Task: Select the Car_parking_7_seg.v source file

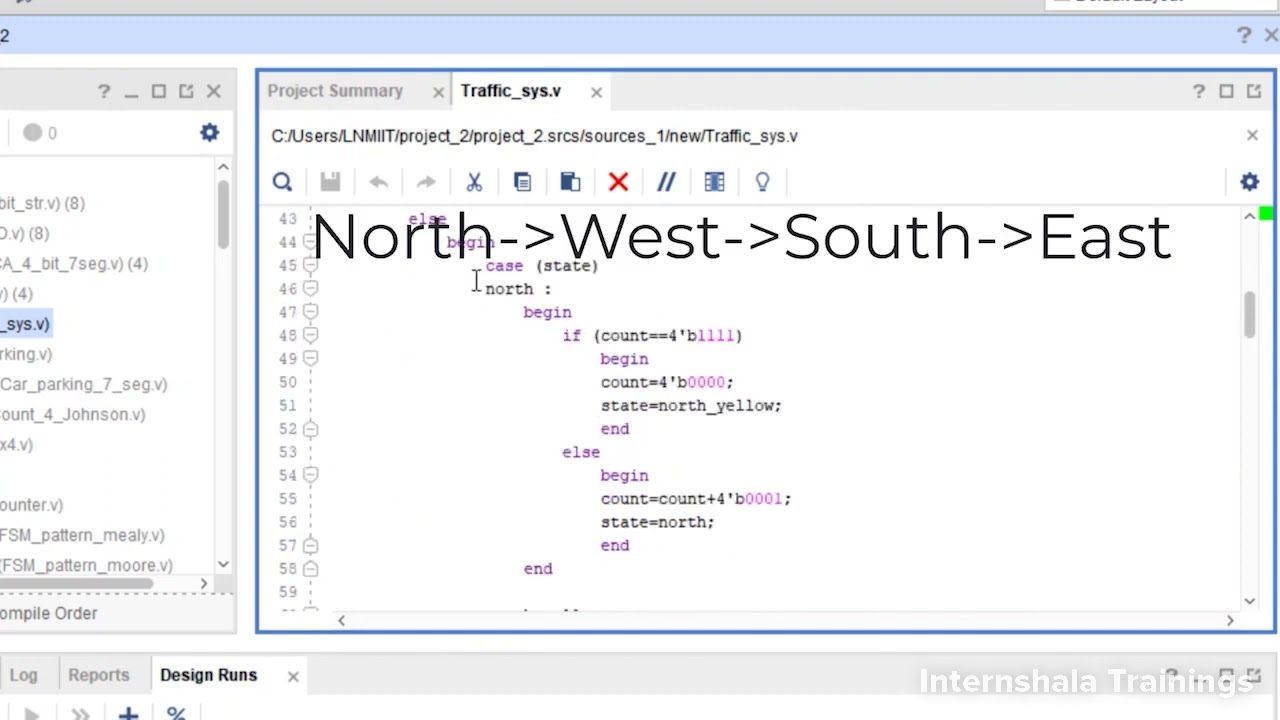Action: (84, 384)
